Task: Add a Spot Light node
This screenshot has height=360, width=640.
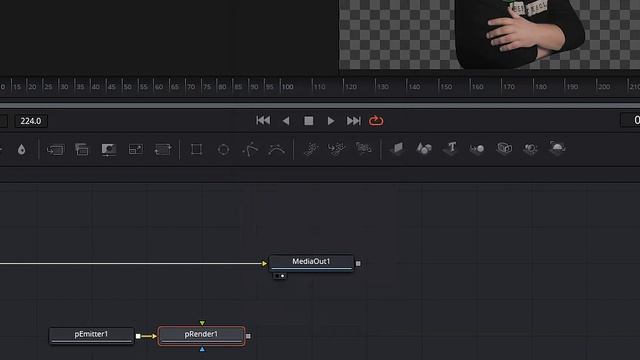Action: [x=530, y=149]
